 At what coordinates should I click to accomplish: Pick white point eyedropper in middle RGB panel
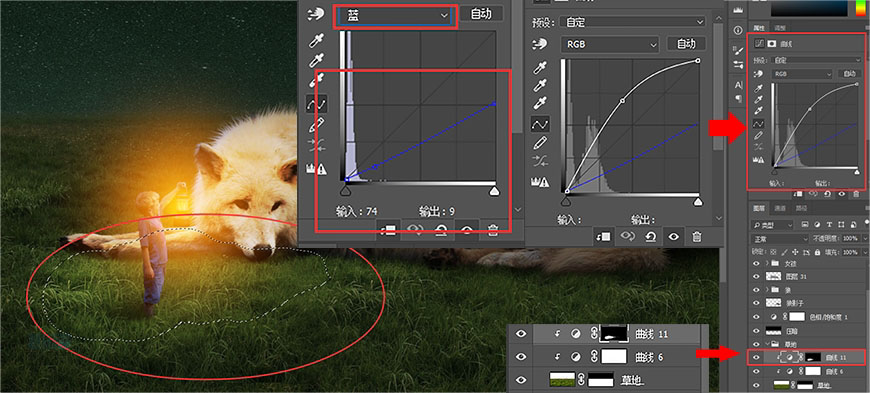pyautogui.click(x=540, y=103)
